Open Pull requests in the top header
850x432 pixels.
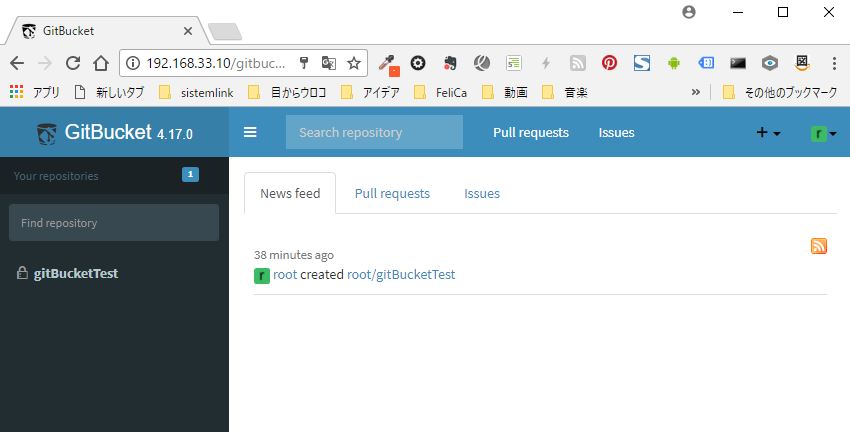pyautogui.click(x=531, y=133)
